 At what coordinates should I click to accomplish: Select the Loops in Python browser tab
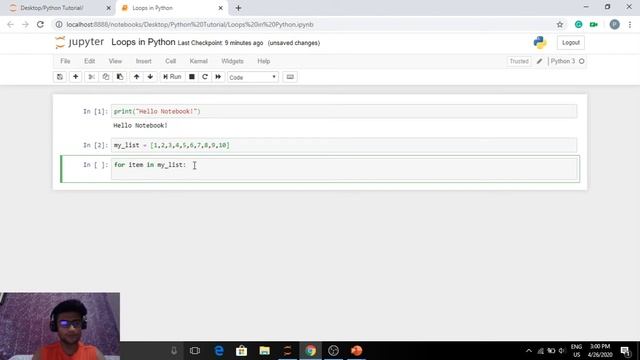tap(171, 8)
